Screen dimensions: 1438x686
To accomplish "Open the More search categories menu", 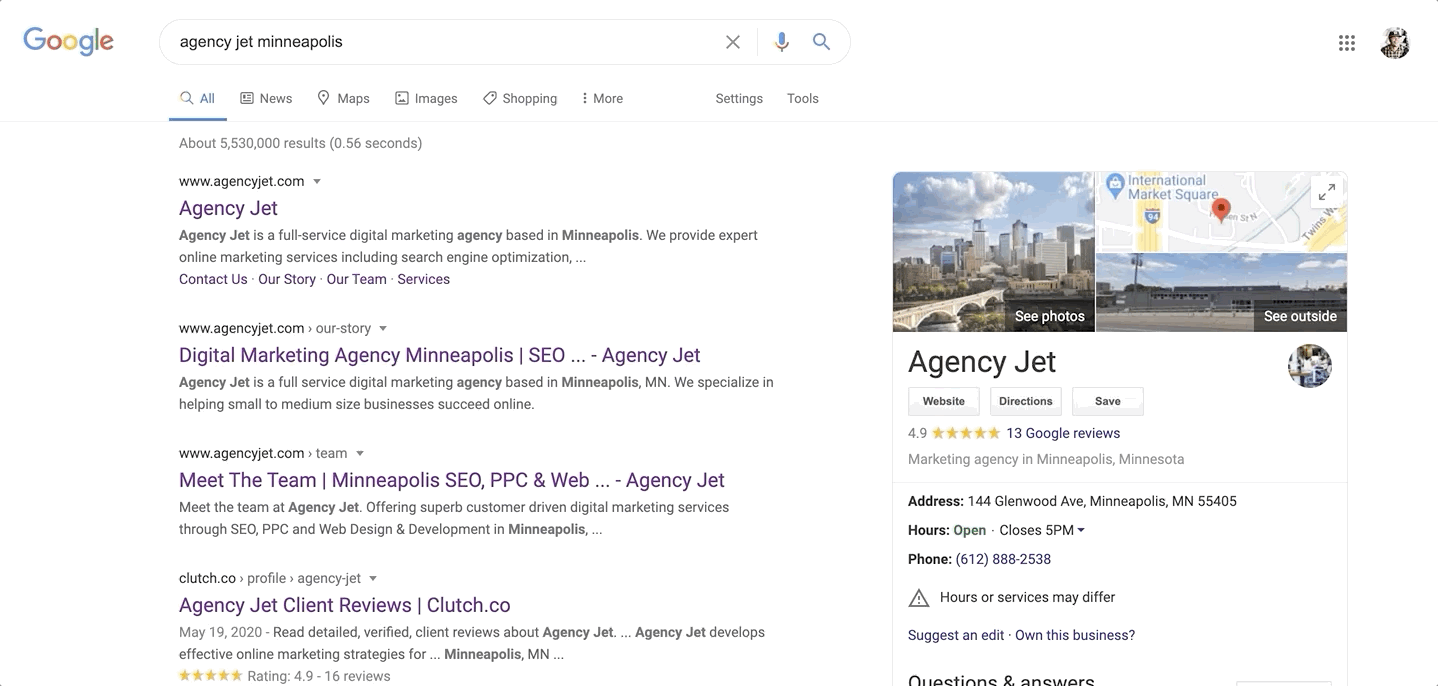I will [601, 98].
